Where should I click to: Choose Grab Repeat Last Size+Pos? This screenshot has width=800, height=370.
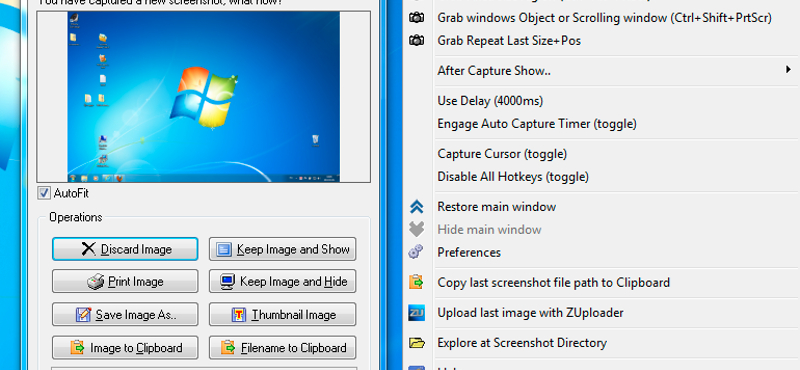click(x=509, y=40)
